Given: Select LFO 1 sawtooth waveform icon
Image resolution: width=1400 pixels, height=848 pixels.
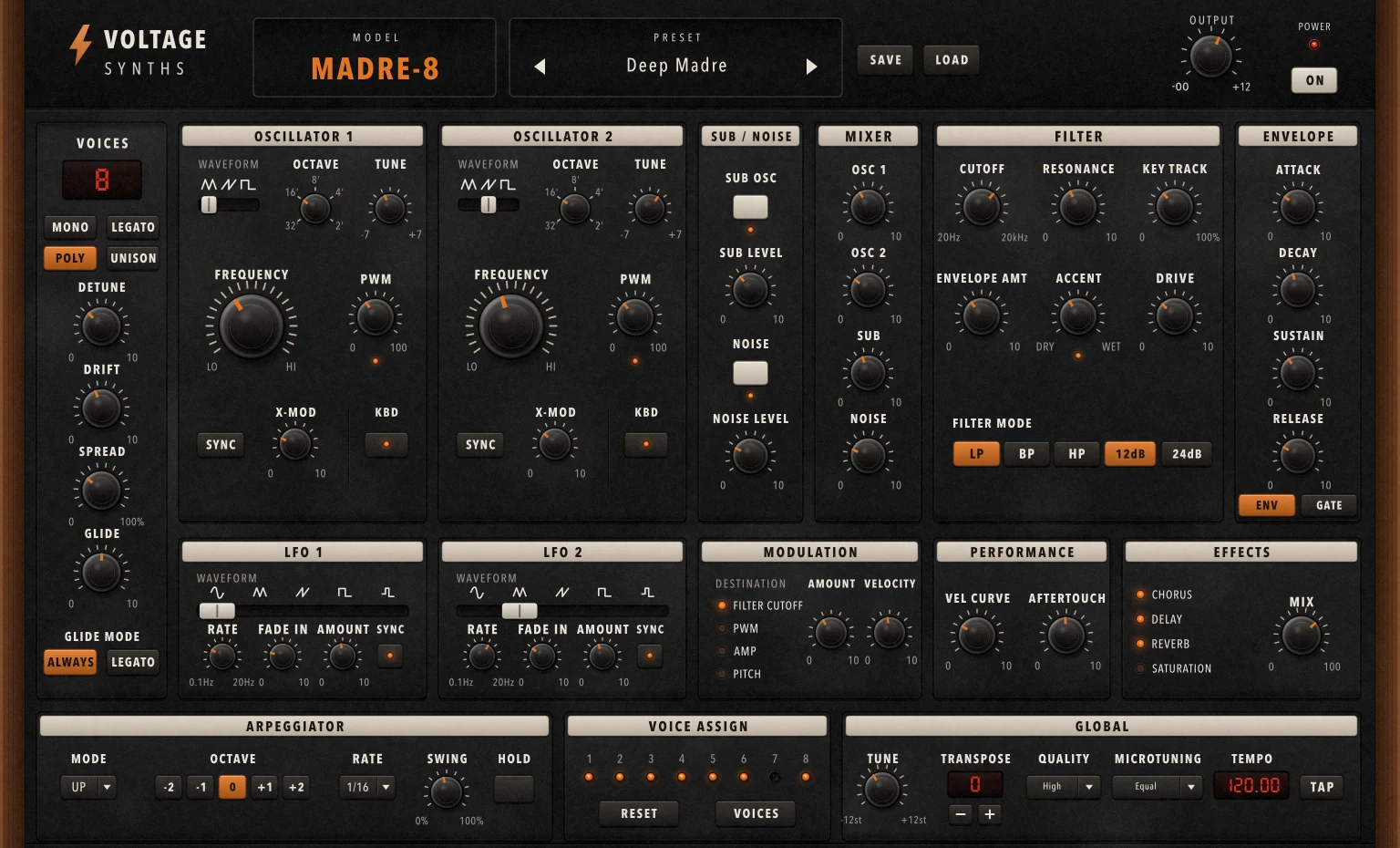Looking at the screenshot, I should 303,593.
